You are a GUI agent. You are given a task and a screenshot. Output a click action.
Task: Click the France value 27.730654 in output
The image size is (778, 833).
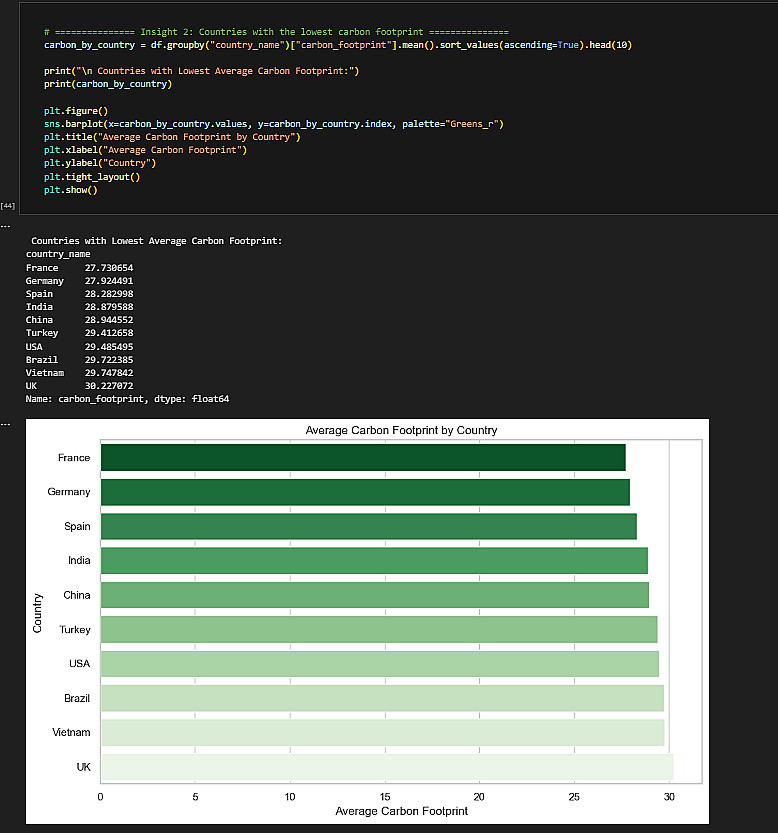(x=109, y=268)
